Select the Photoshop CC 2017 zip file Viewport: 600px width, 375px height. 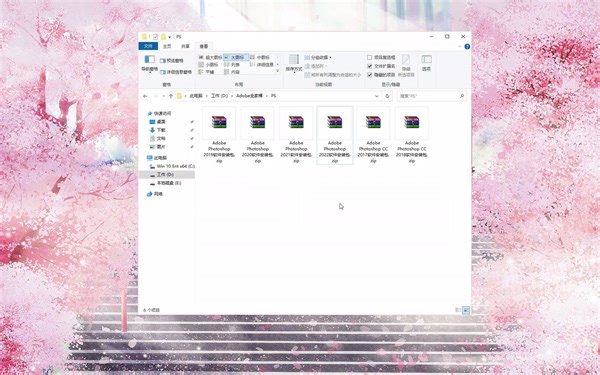[373, 135]
